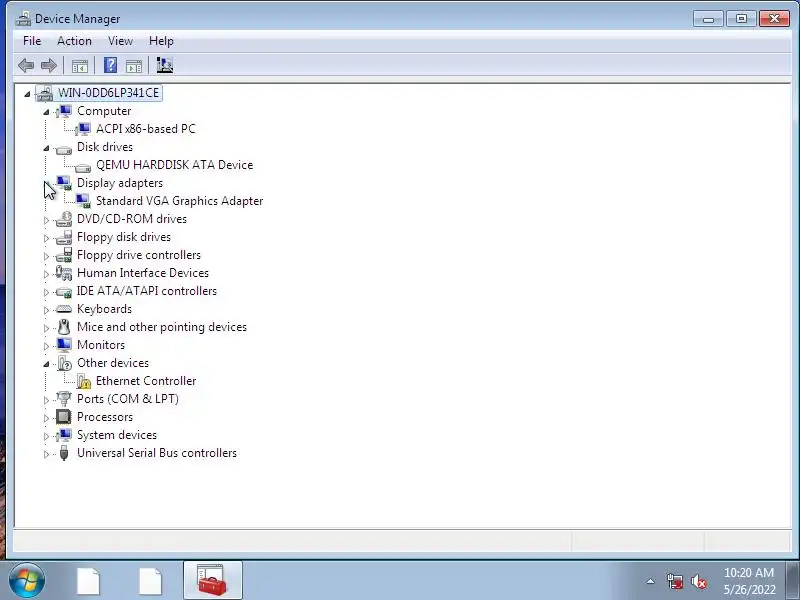Screen dimensions: 800x600
Task: Collapse the Computer category
Action: click(x=46, y=112)
